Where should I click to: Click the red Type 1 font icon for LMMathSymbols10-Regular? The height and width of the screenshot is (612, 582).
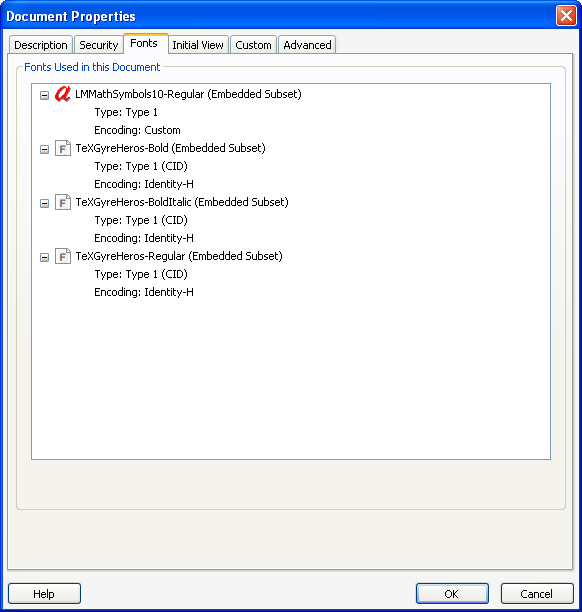62,94
